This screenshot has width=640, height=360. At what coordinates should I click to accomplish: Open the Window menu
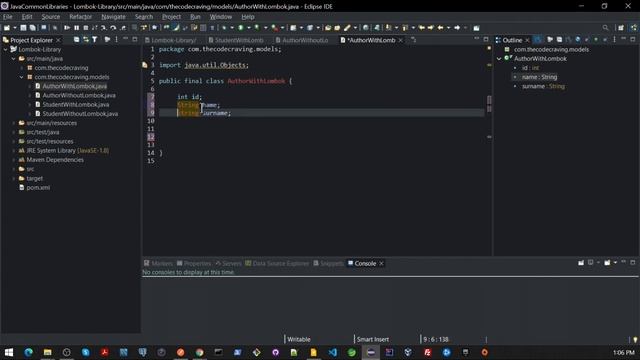tap(220, 17)
